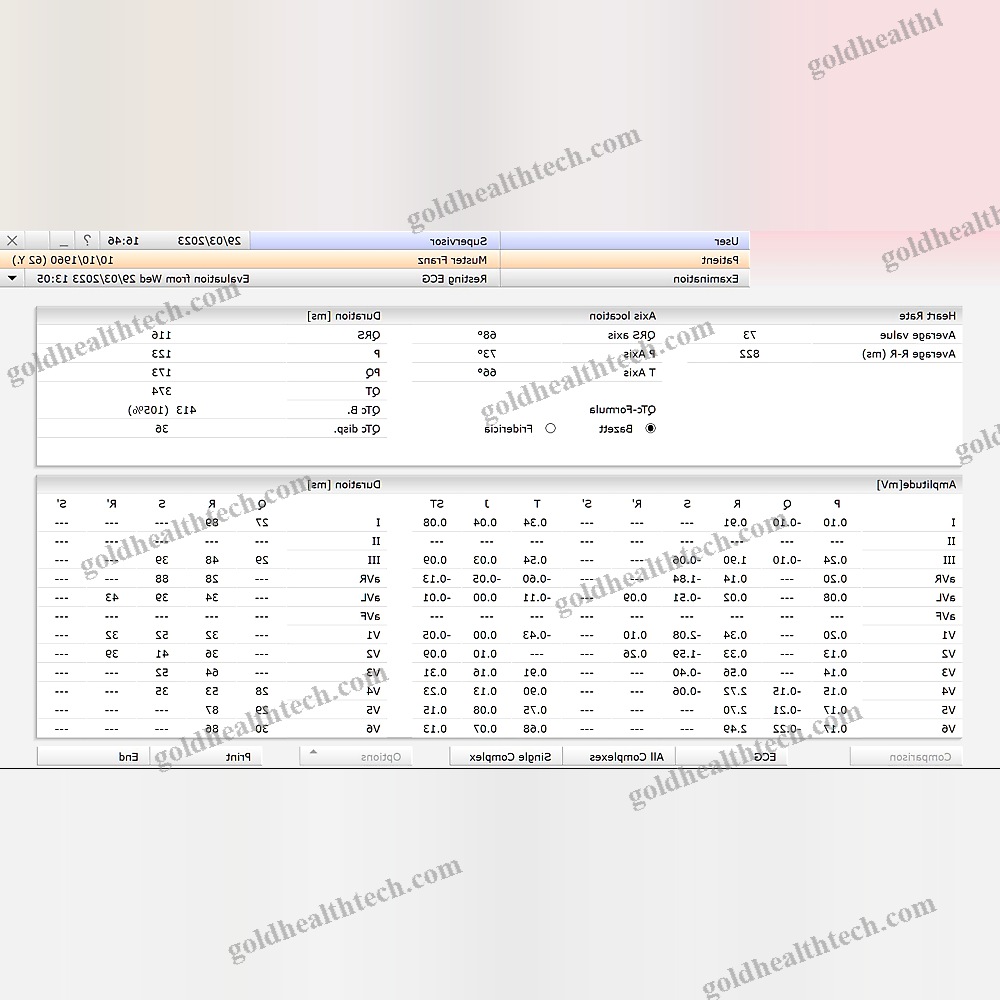Viewport: 1000px width, 1000px height.
Task: Click the aVF row label in Amplitude table
Action: tap(945, 616)
